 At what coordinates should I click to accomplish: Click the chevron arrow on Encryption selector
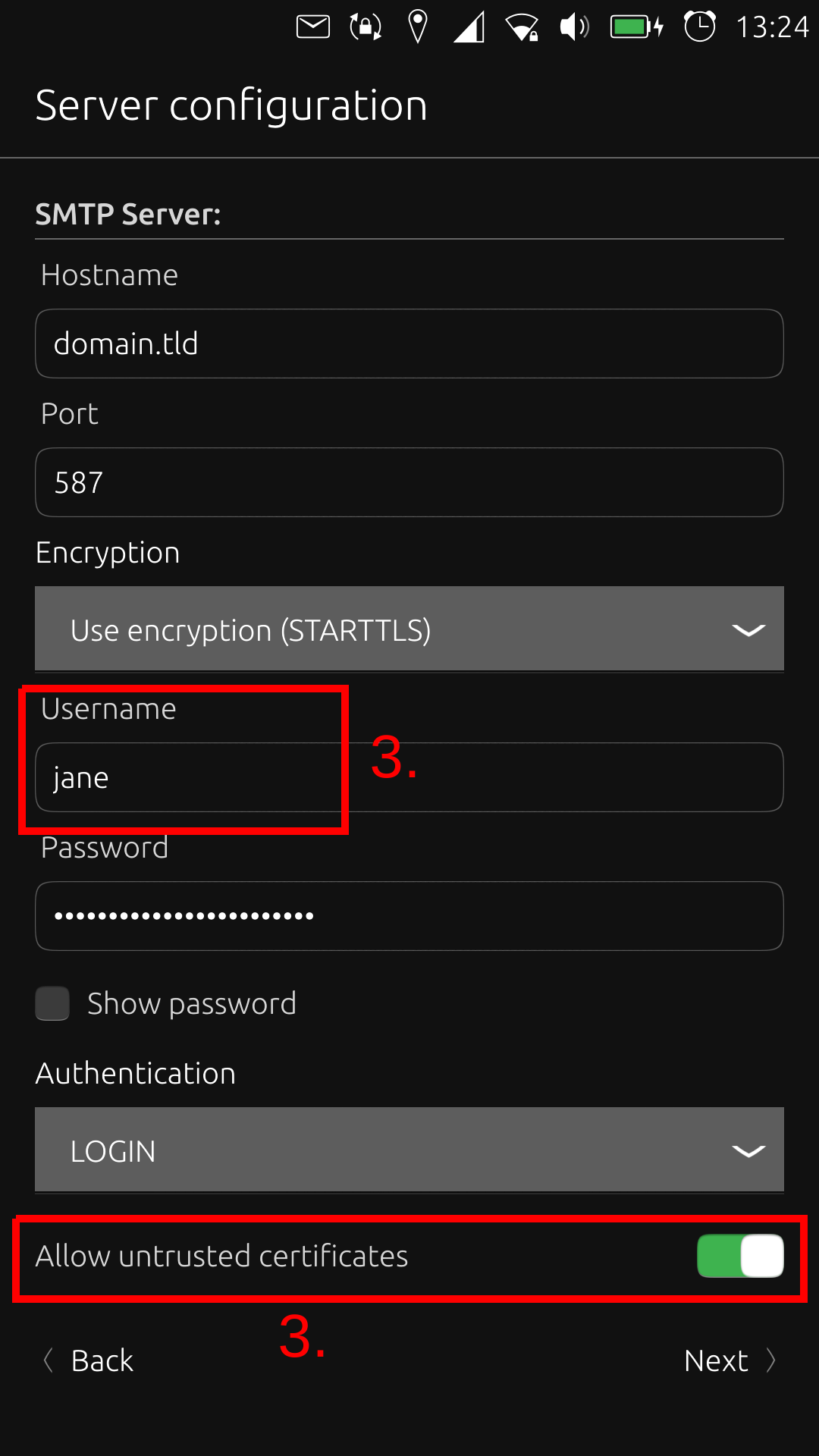tap(748, 630)
